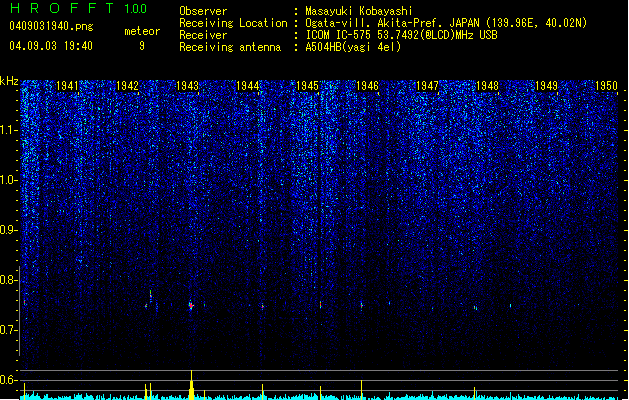Click time marker 1943
This screenshot has width=629, height=400.
[187, 86]
